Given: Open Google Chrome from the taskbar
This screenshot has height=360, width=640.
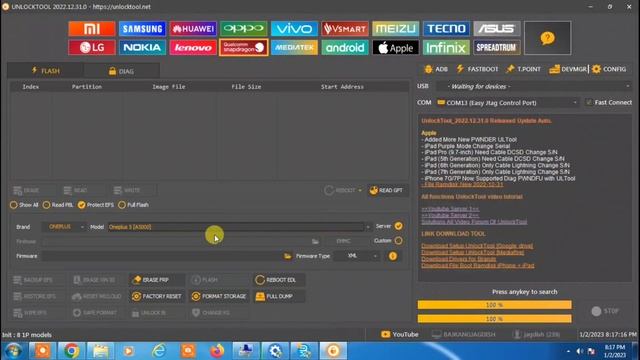Looking at the screenshot, I should (x=71, y=351).
